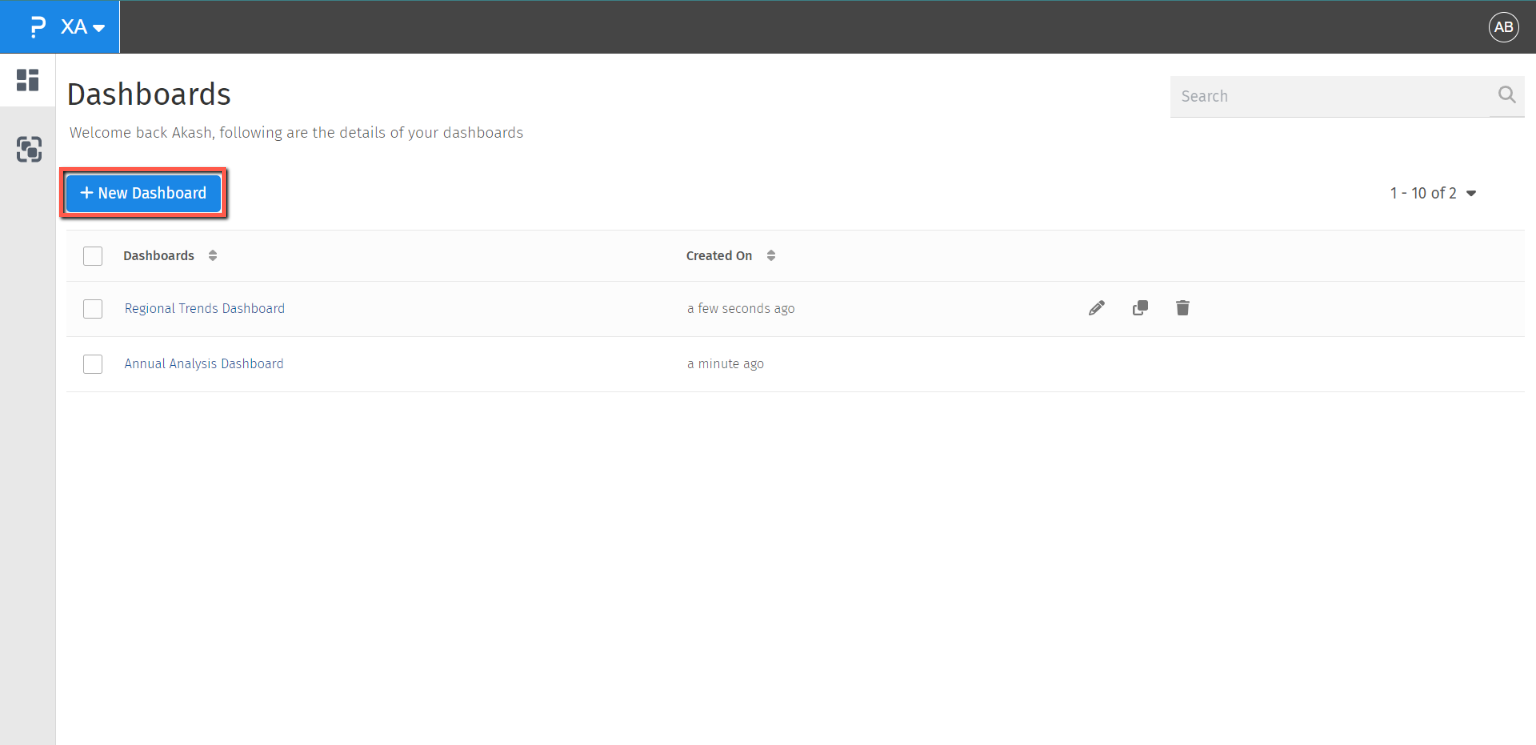The height and width of the screenshot is (745, 1536).
Task: Expand the XA workspace dropdown
Action: click(x=84, y=27)
